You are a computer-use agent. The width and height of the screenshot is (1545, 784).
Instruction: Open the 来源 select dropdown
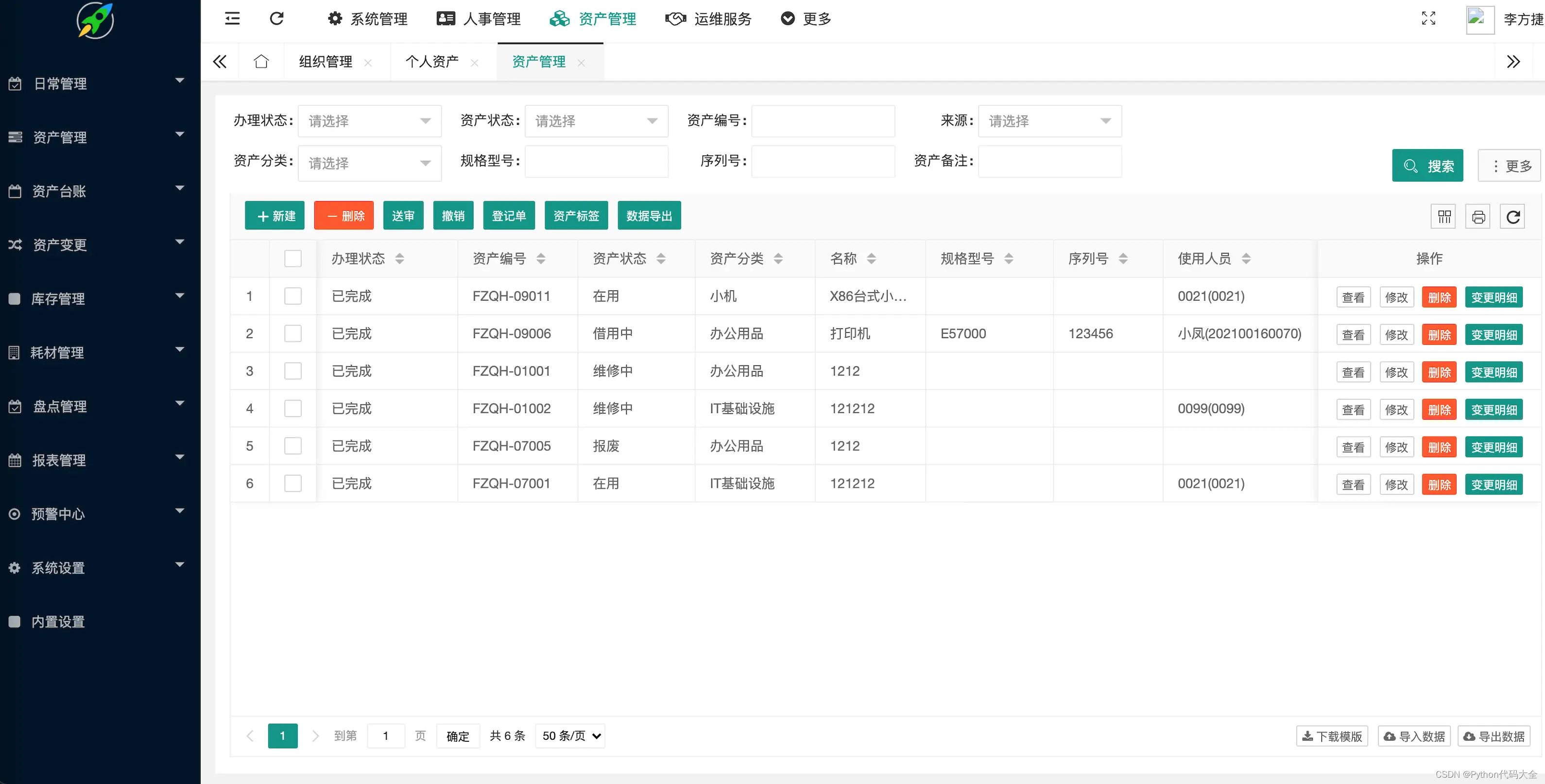tap(1049, 121)
